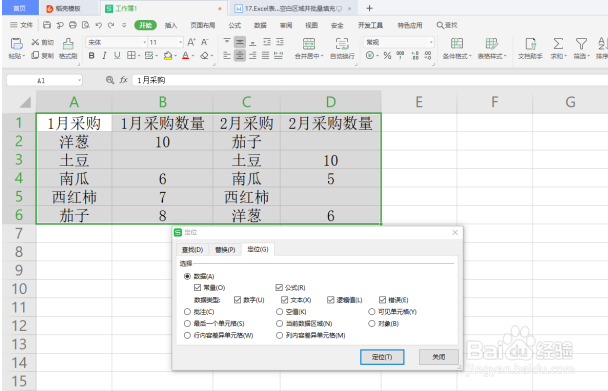Open the font name dropdown (宋体)
Screen dimensions: 608x391
pyautogui.click(x=145, y=42)
